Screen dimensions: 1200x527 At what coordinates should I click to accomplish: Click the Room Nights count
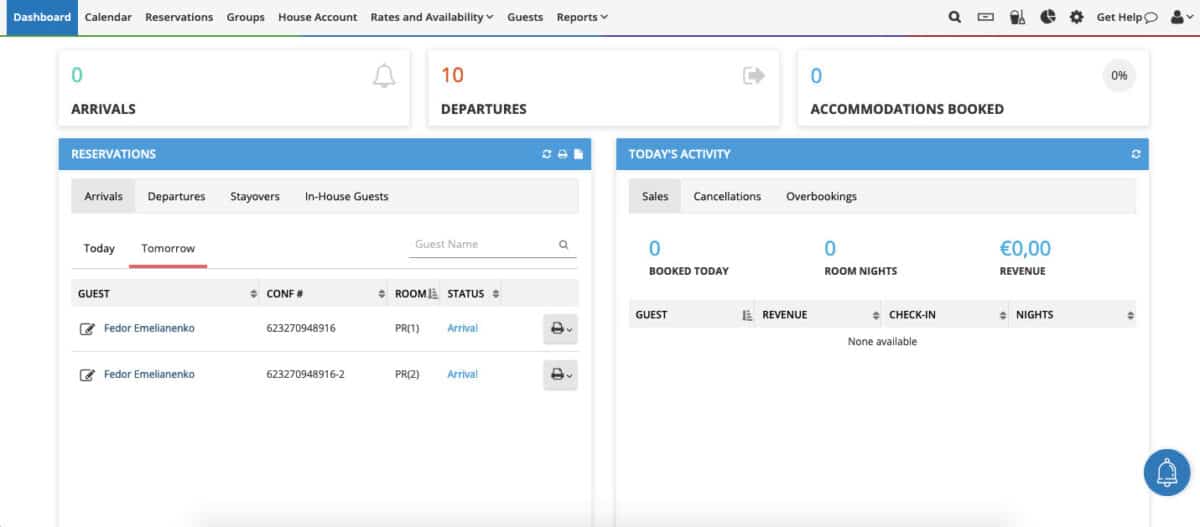[830, 248]
